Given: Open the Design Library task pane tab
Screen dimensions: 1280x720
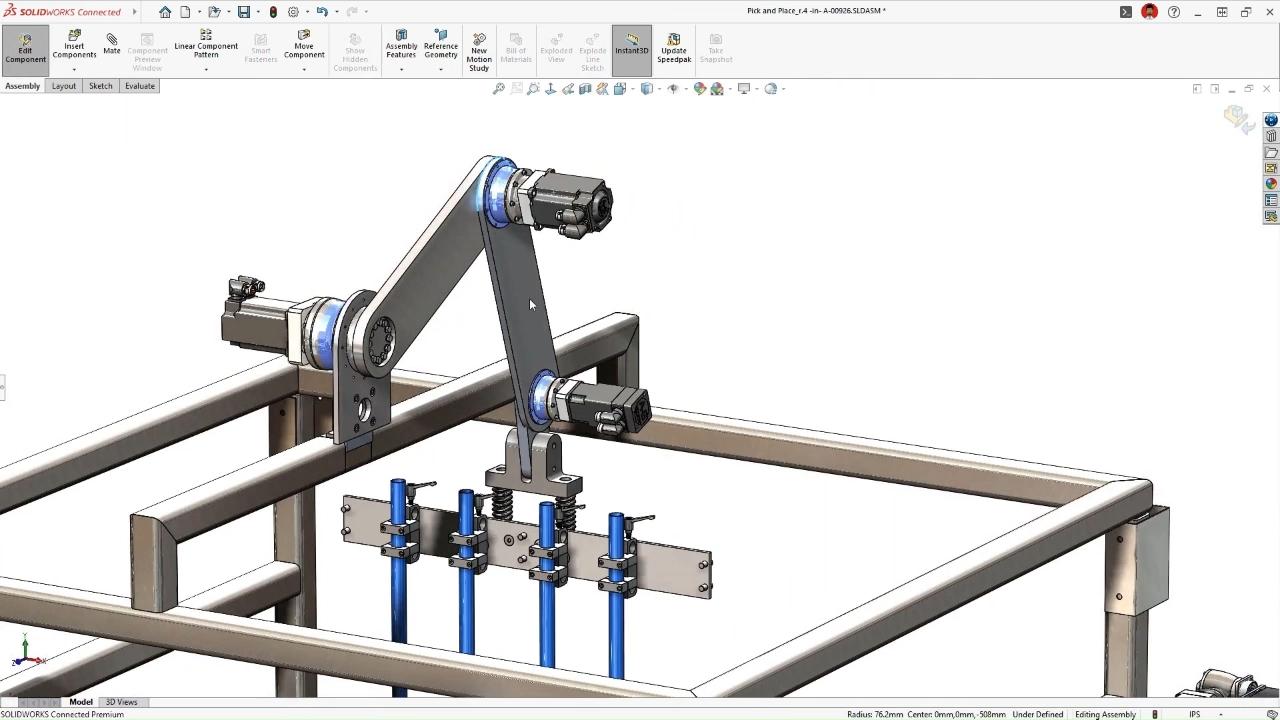Looking at the screenshot, I should coord(1271,136).
